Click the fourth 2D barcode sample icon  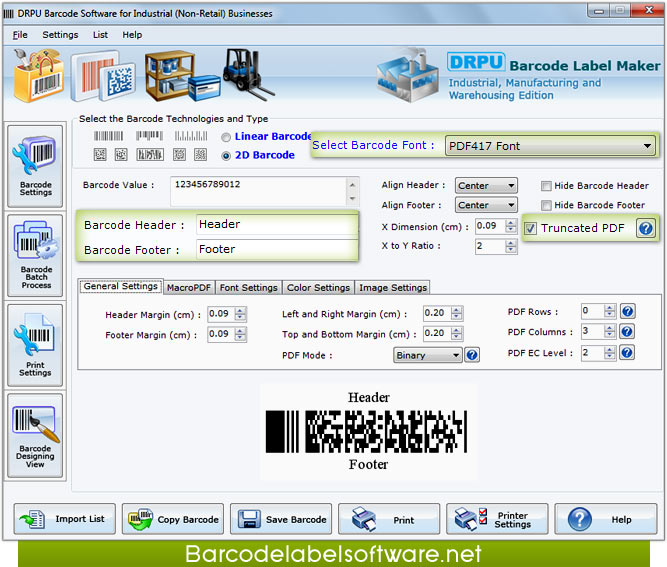click(180, 154)
